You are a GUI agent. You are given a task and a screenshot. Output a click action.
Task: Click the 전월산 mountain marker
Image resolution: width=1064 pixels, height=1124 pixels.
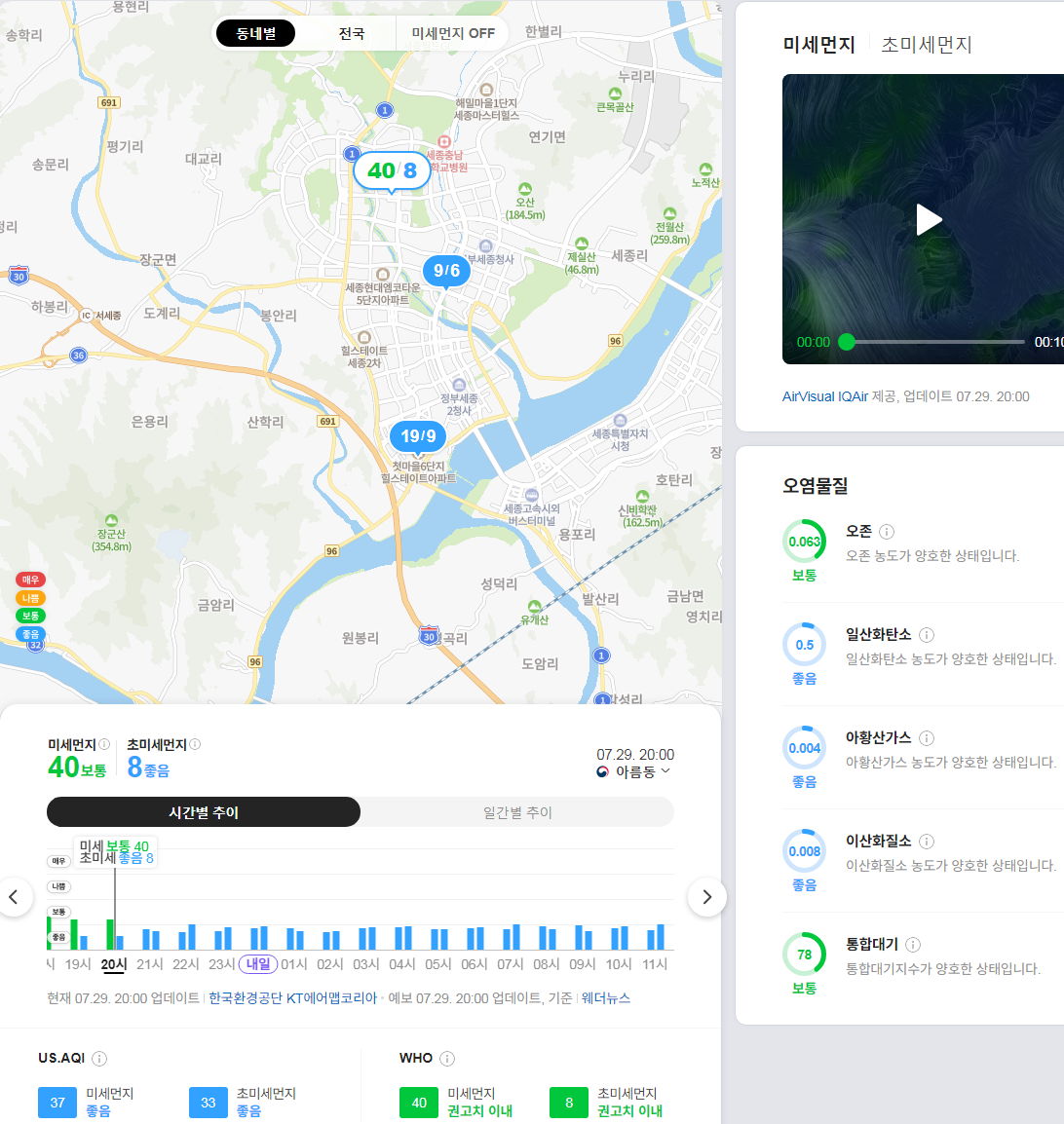tap(669, 213)
